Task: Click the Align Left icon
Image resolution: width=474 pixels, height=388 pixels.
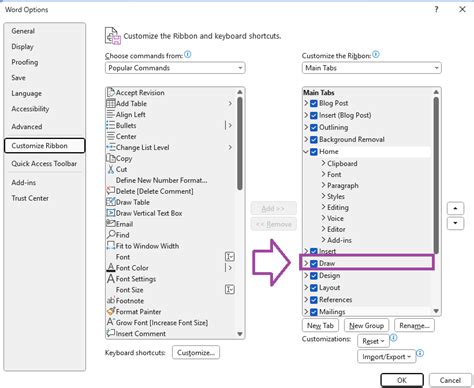Action: click(x=111, y=114)
